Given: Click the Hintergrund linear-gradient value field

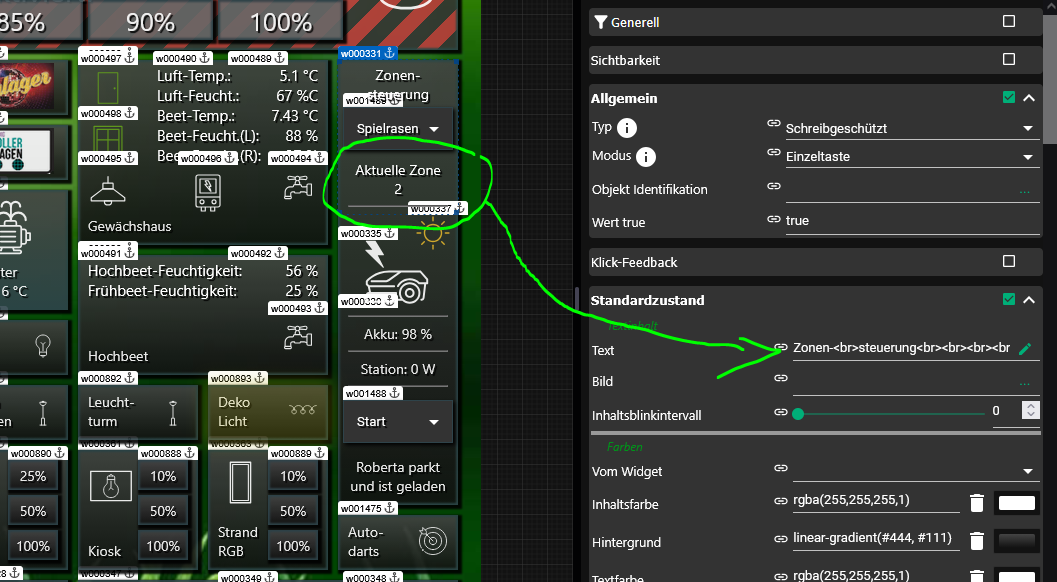Looking at the screenshot, I should coord(876,538).
